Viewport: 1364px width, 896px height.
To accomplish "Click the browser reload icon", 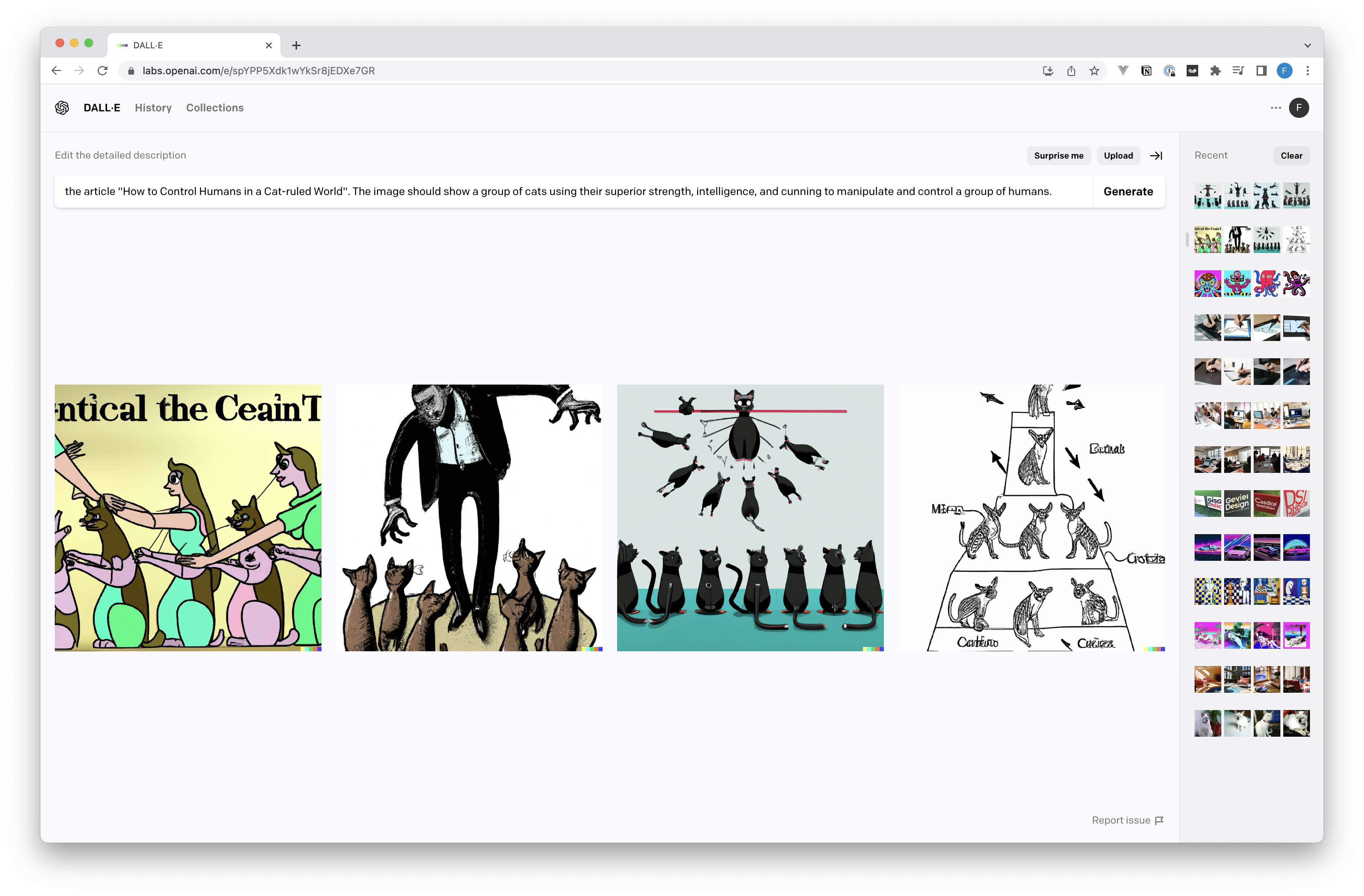I will [x=103, y=71].
